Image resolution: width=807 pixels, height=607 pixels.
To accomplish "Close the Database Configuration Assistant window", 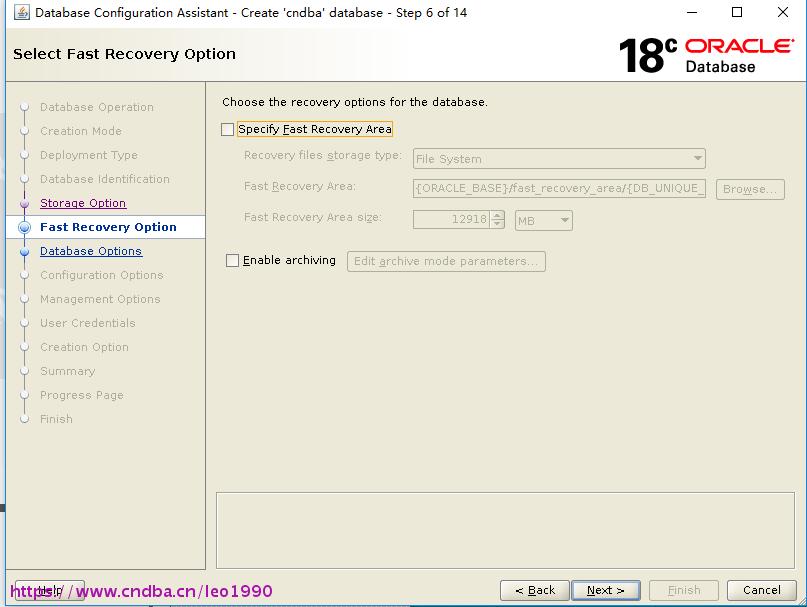I will (x=783, y=12).
